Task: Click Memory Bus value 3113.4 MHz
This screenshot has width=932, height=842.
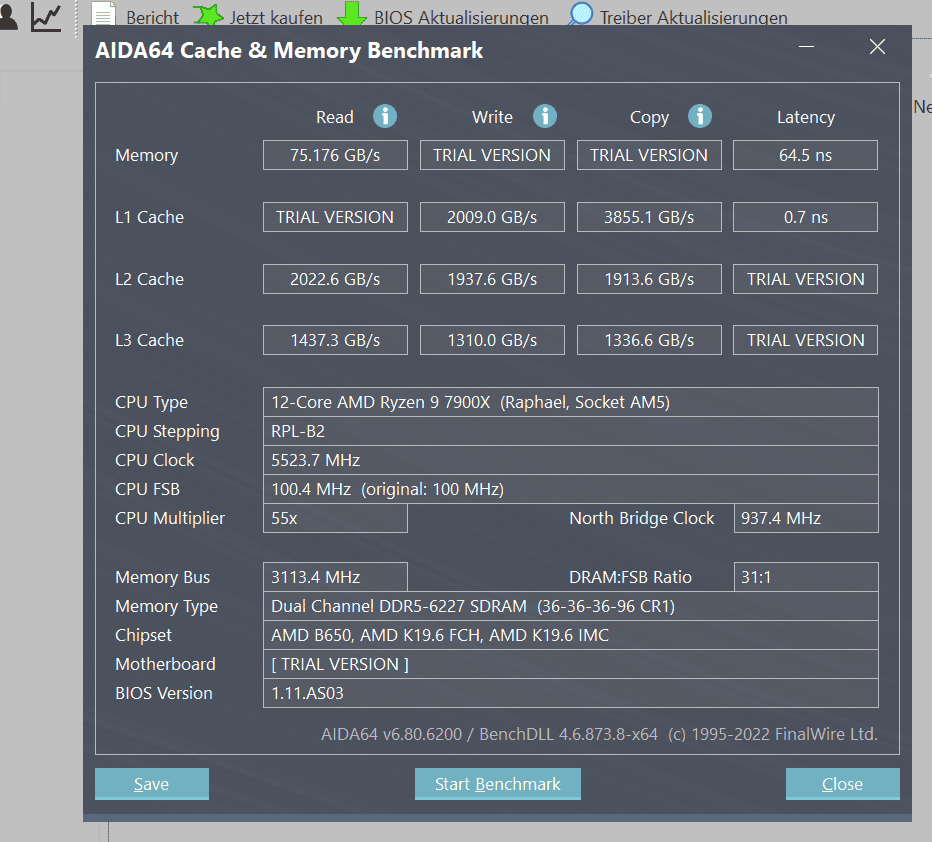Action: coord(335,577)
